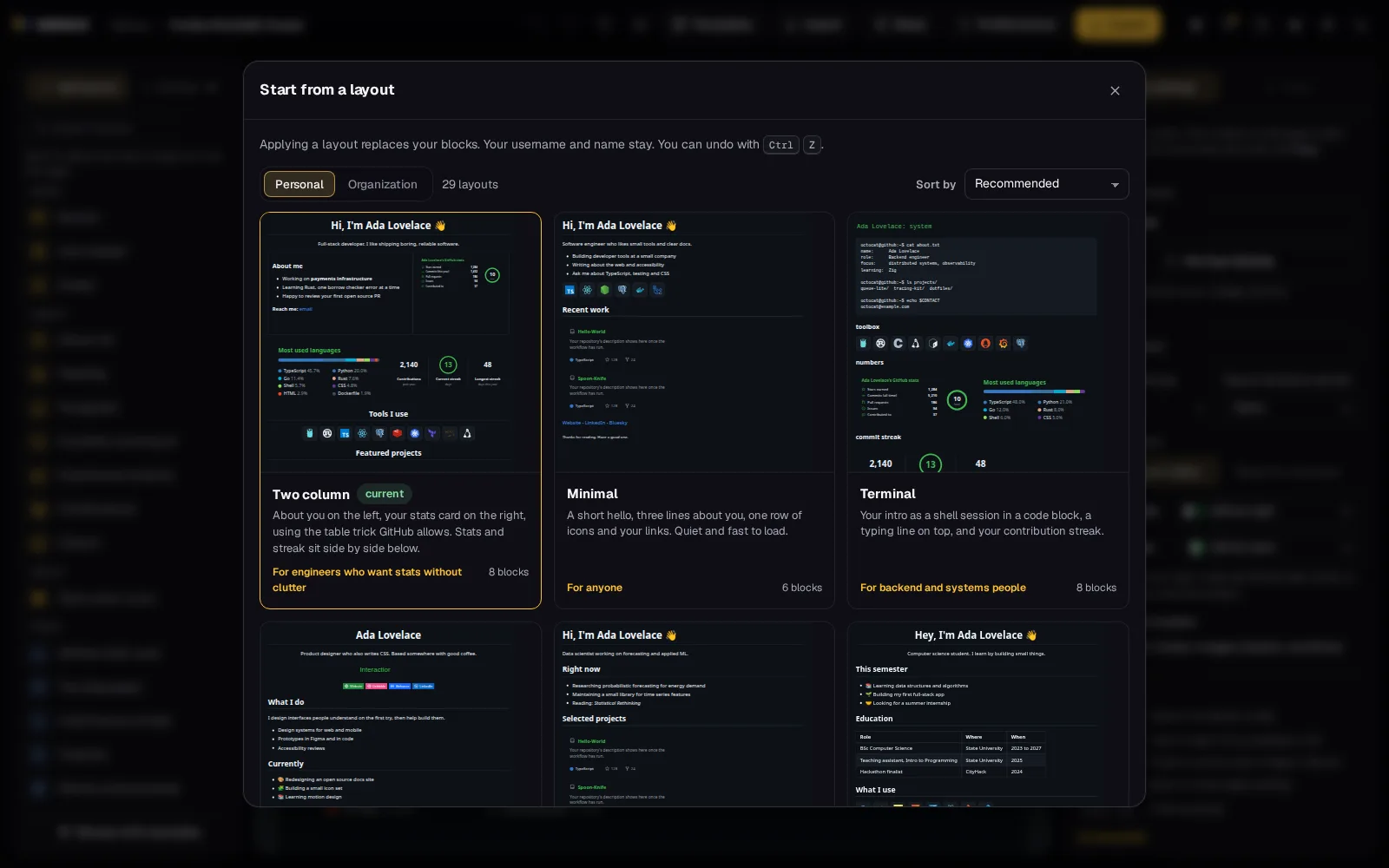Choose the product designer Ada Lovelace layout
Viewport: 1389px width, 868px height.
point(400,713)
